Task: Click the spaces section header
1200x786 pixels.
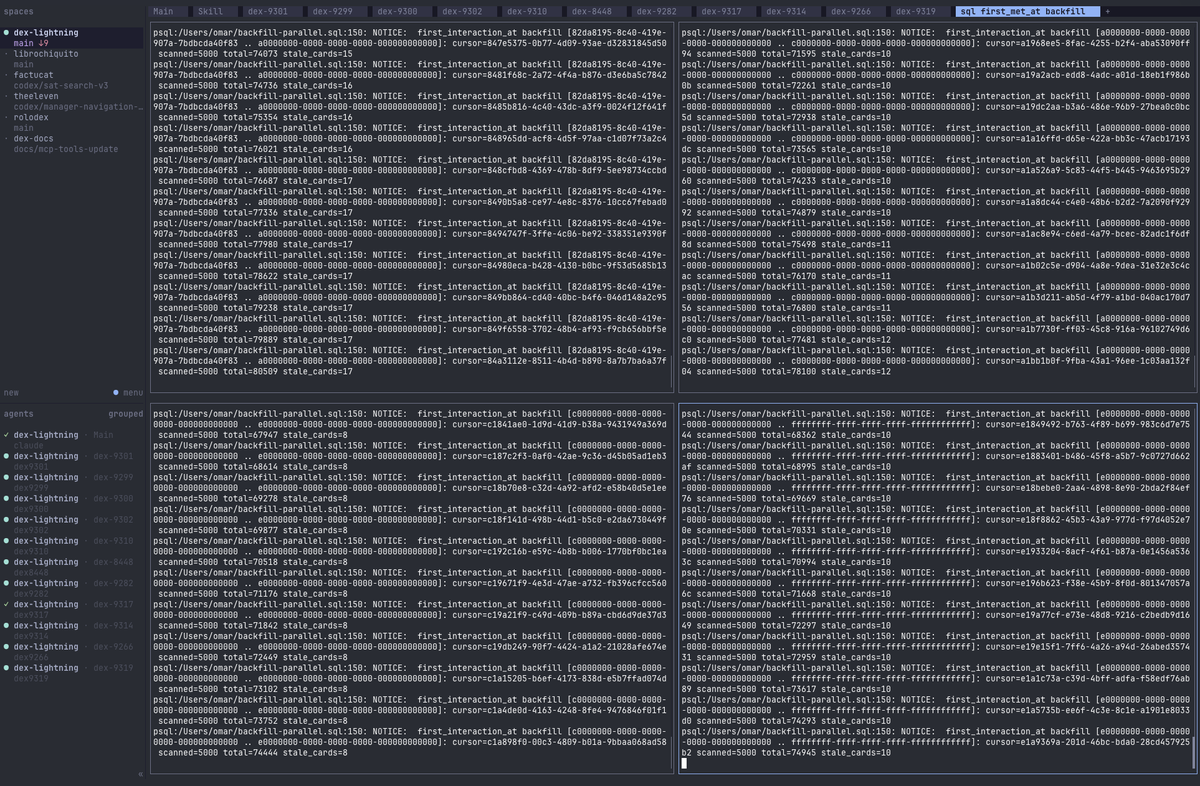Action: (x=19, y=11)
